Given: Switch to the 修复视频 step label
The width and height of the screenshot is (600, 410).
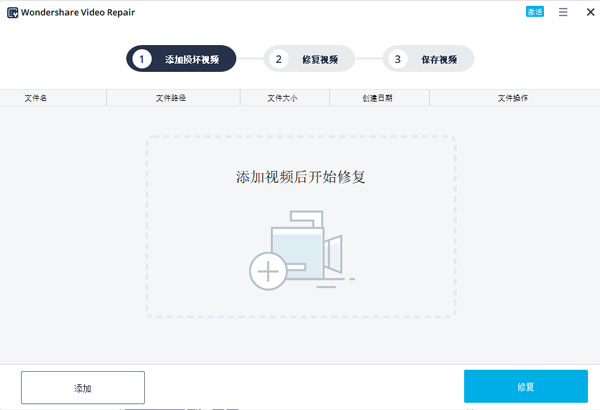Looking at the screenshot, I should [320, 59].
